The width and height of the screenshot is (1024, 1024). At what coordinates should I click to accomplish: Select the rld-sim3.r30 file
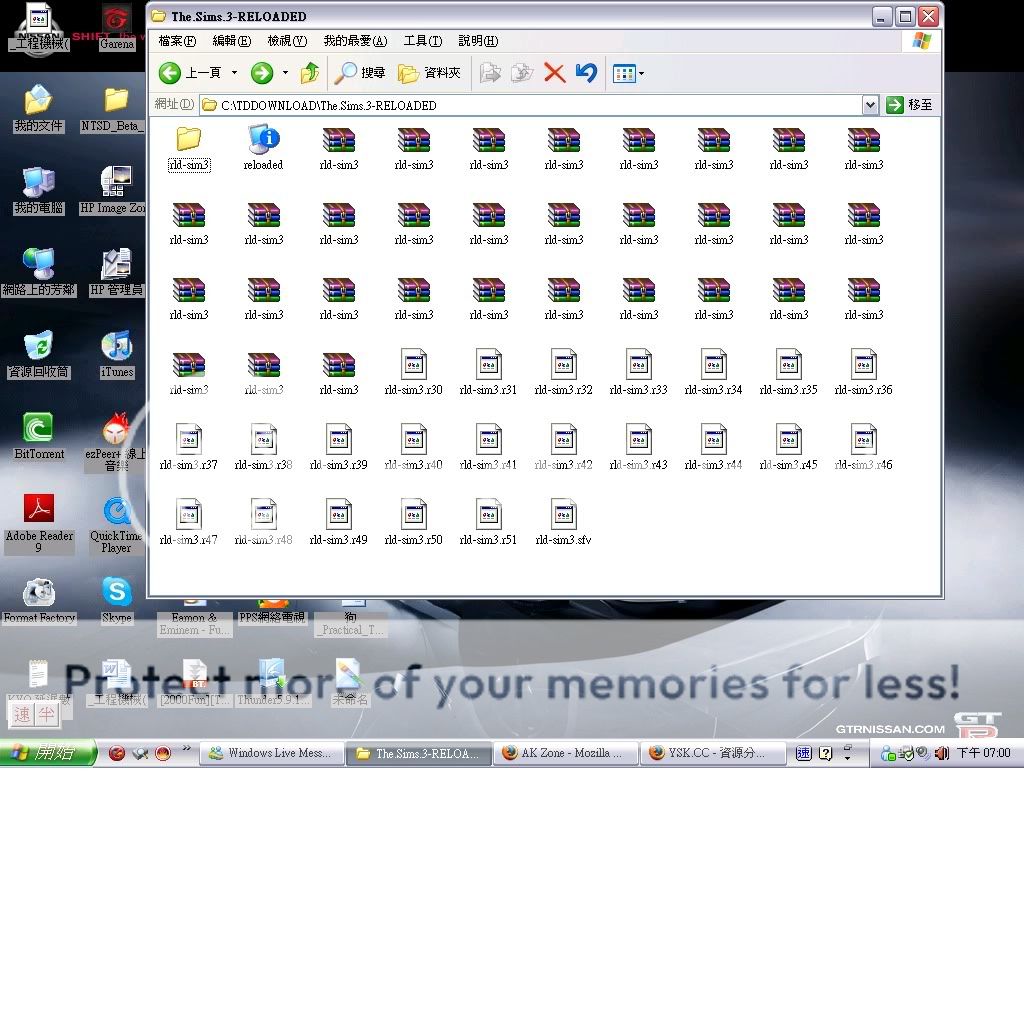pyautogui.click(x=413, y=371)
